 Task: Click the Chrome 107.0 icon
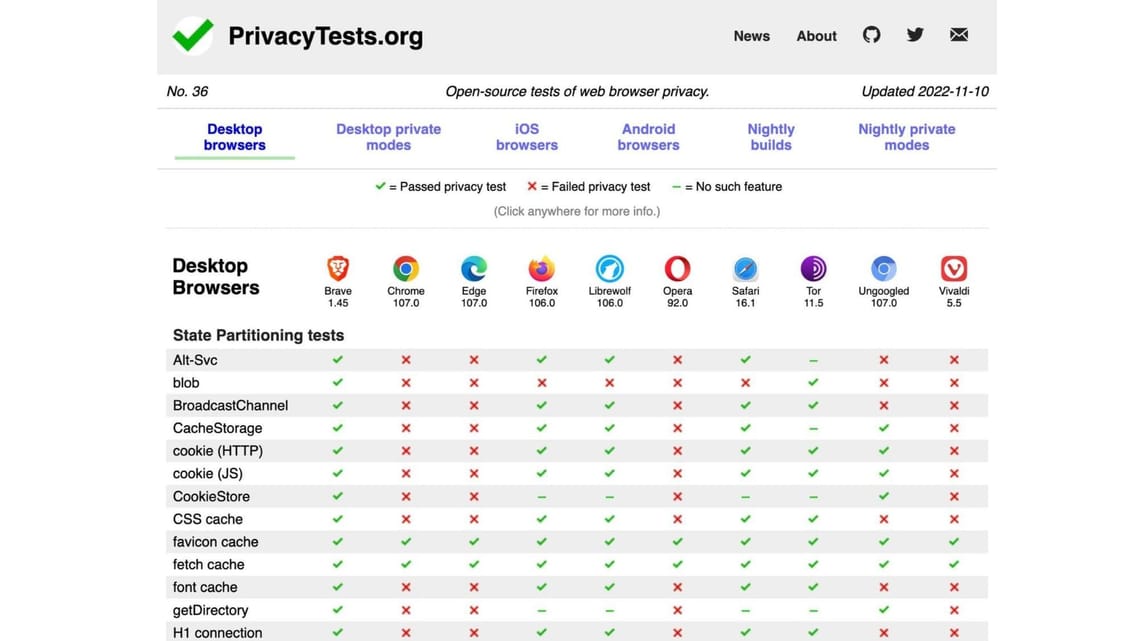pyautogui.click(x=405, y=268)
